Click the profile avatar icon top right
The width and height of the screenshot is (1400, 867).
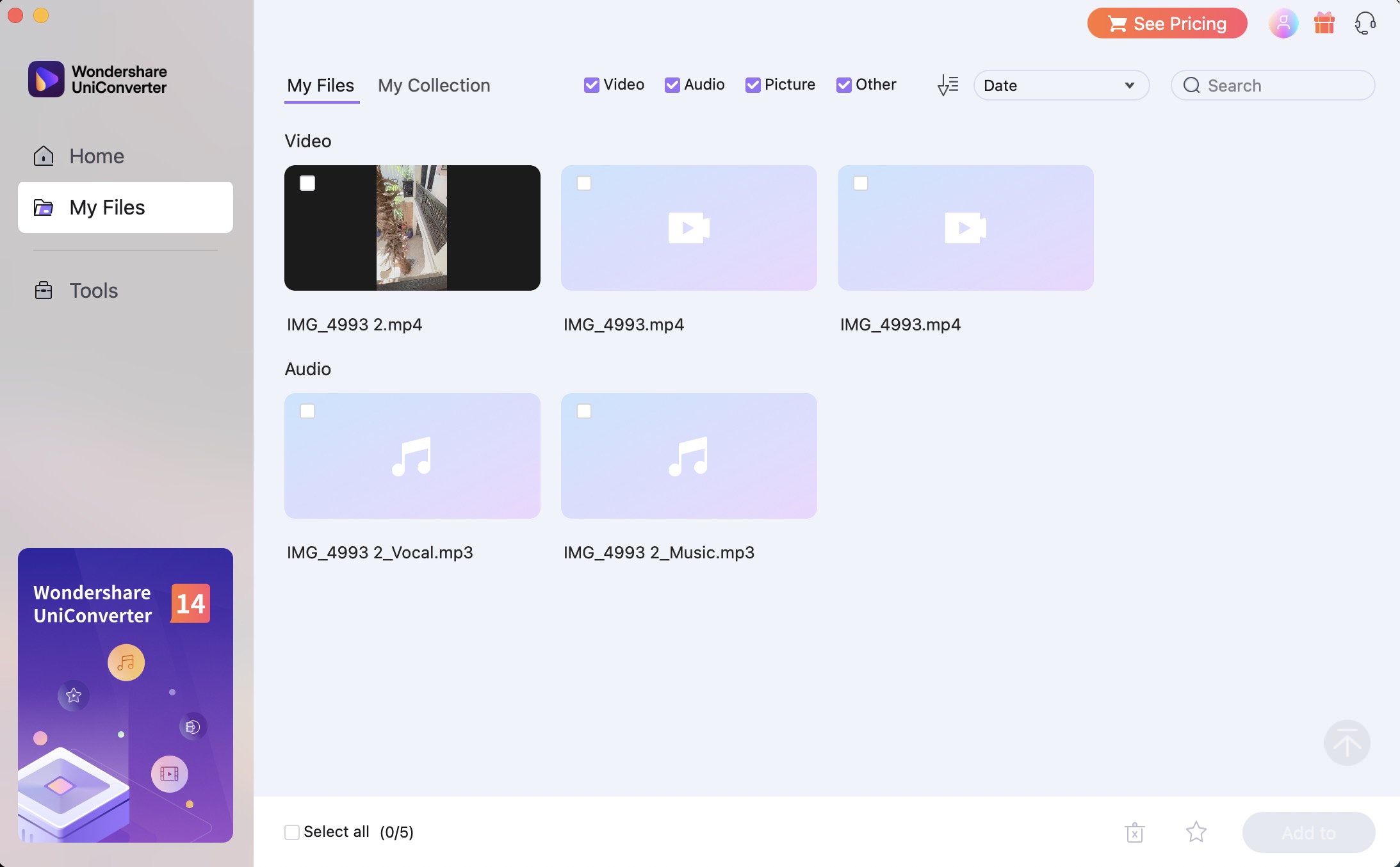(x=1284, y=22)
